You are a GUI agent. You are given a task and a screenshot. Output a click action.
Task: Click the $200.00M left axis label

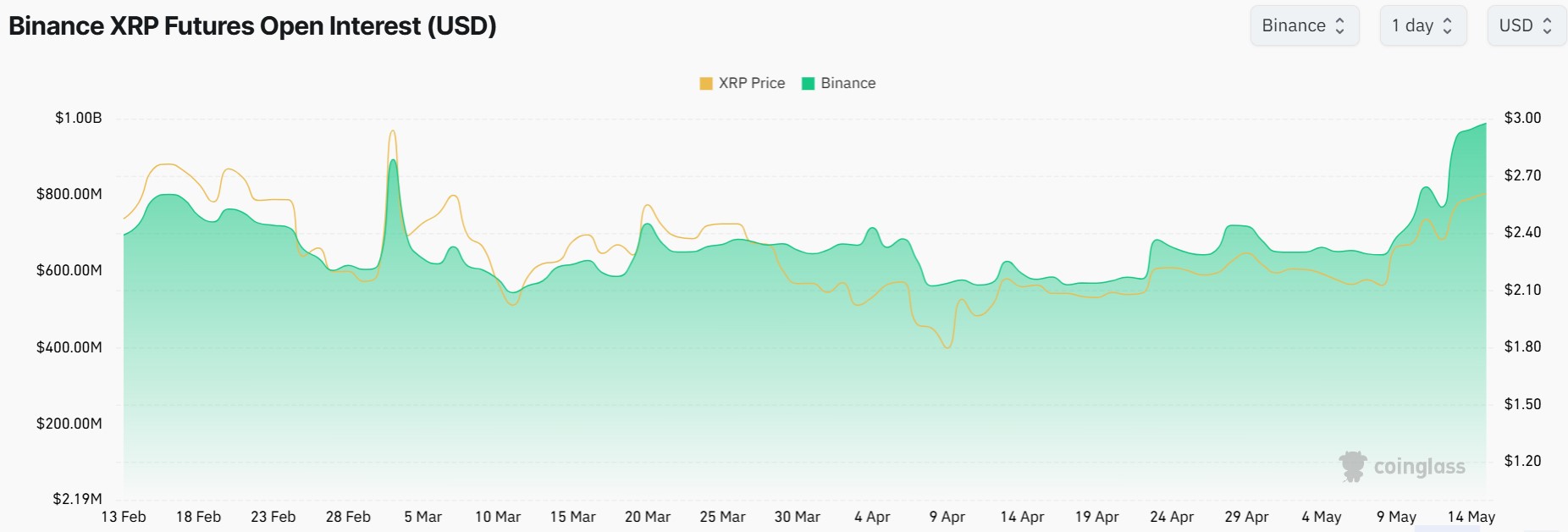pyautogui.click(x=69, y=424)
